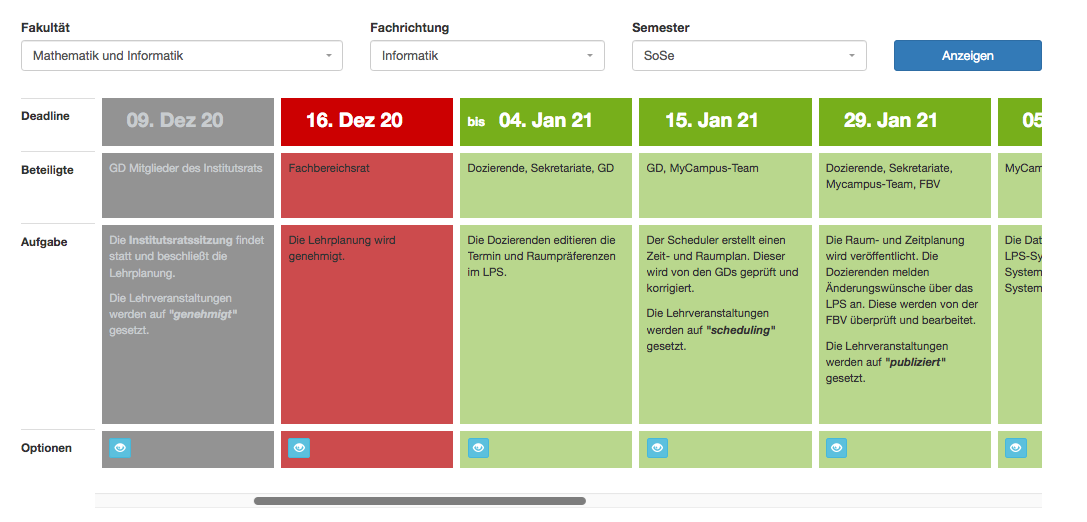Click the eye icon under 09. Dez 20
Screen dimensions: 1087x522
[x=120, y=448]
